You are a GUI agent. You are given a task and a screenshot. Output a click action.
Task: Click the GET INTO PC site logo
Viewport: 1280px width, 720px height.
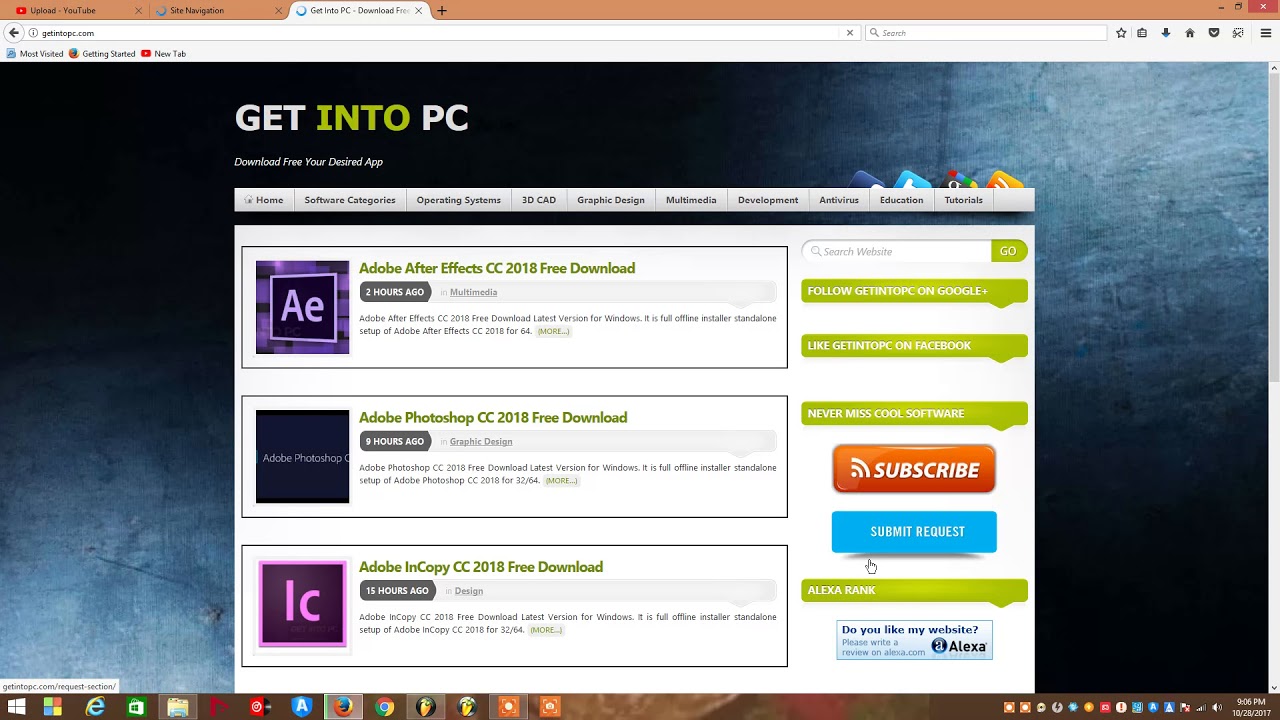point(351,118)
